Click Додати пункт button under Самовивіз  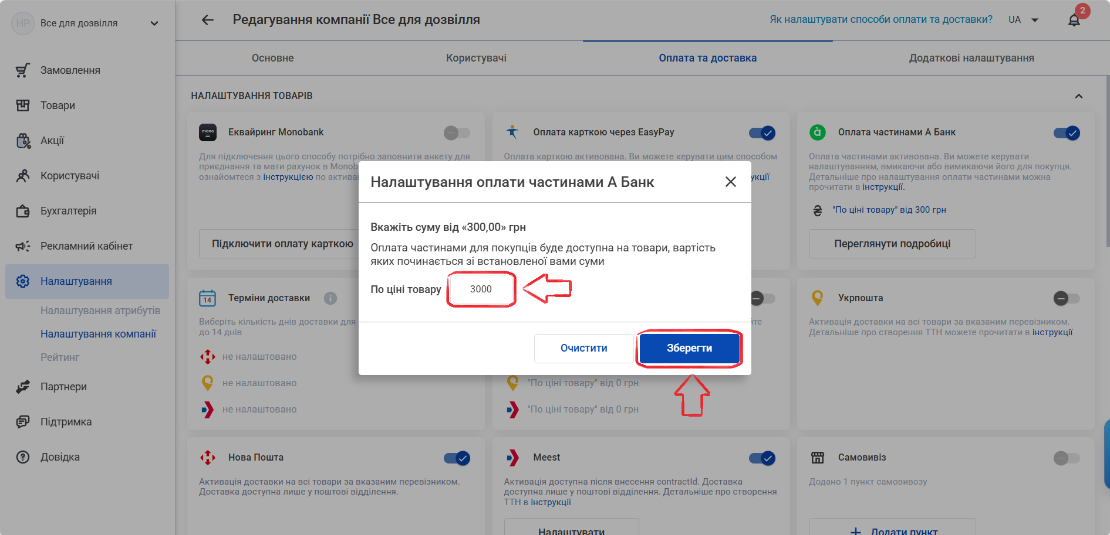[892, 529]
